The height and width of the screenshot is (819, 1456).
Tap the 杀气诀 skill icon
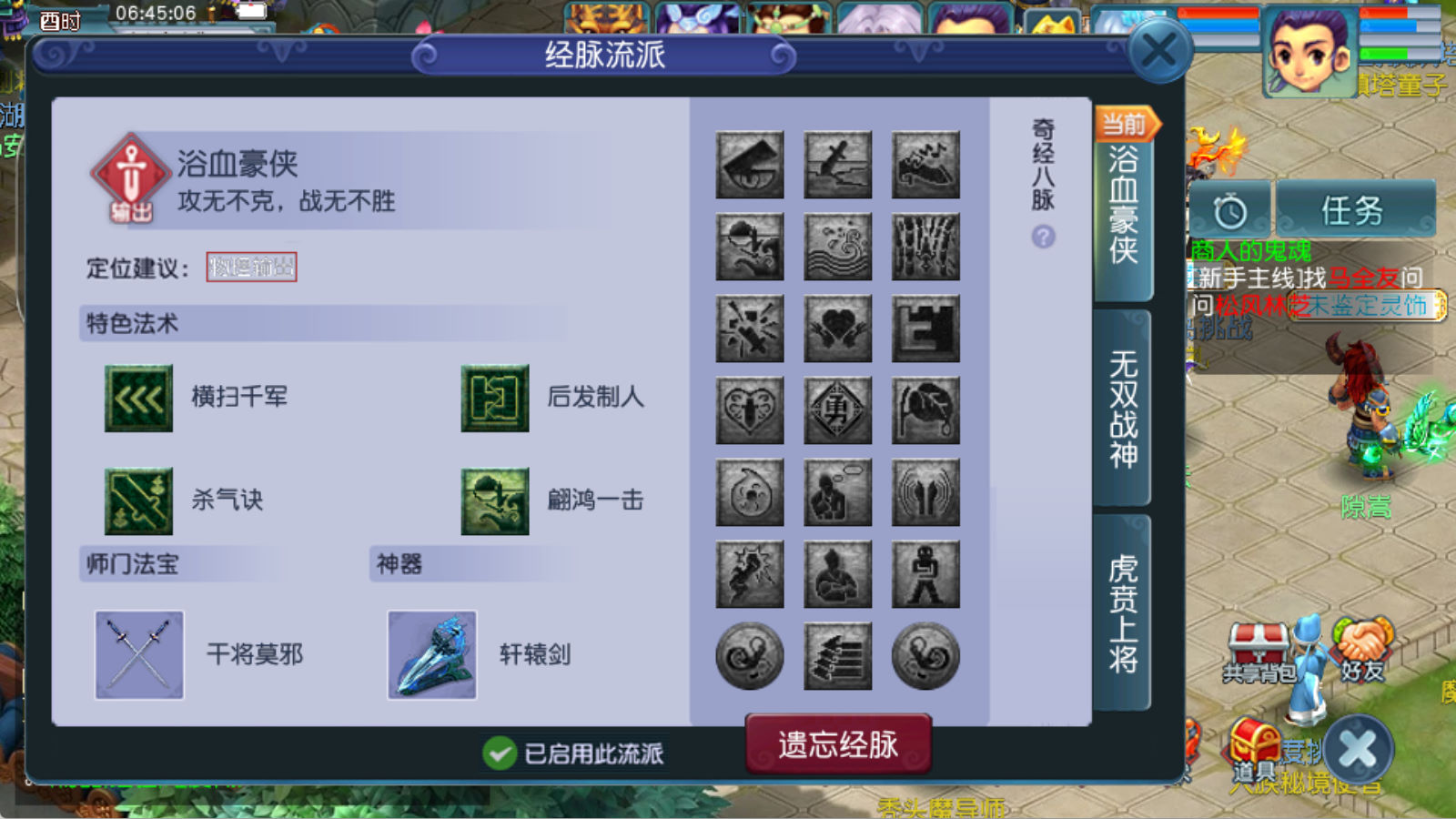[138, 500]
